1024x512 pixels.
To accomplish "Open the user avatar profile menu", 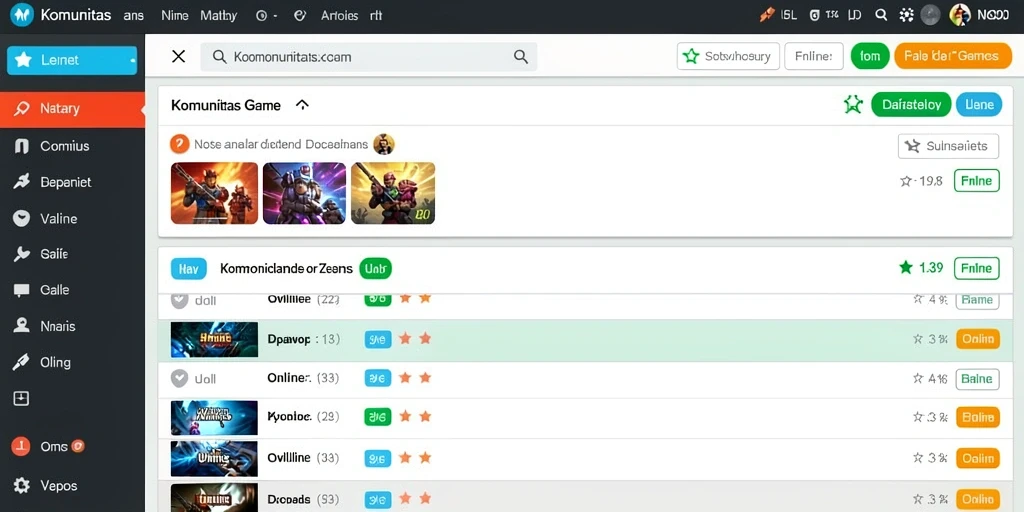I will coord(959,15).
